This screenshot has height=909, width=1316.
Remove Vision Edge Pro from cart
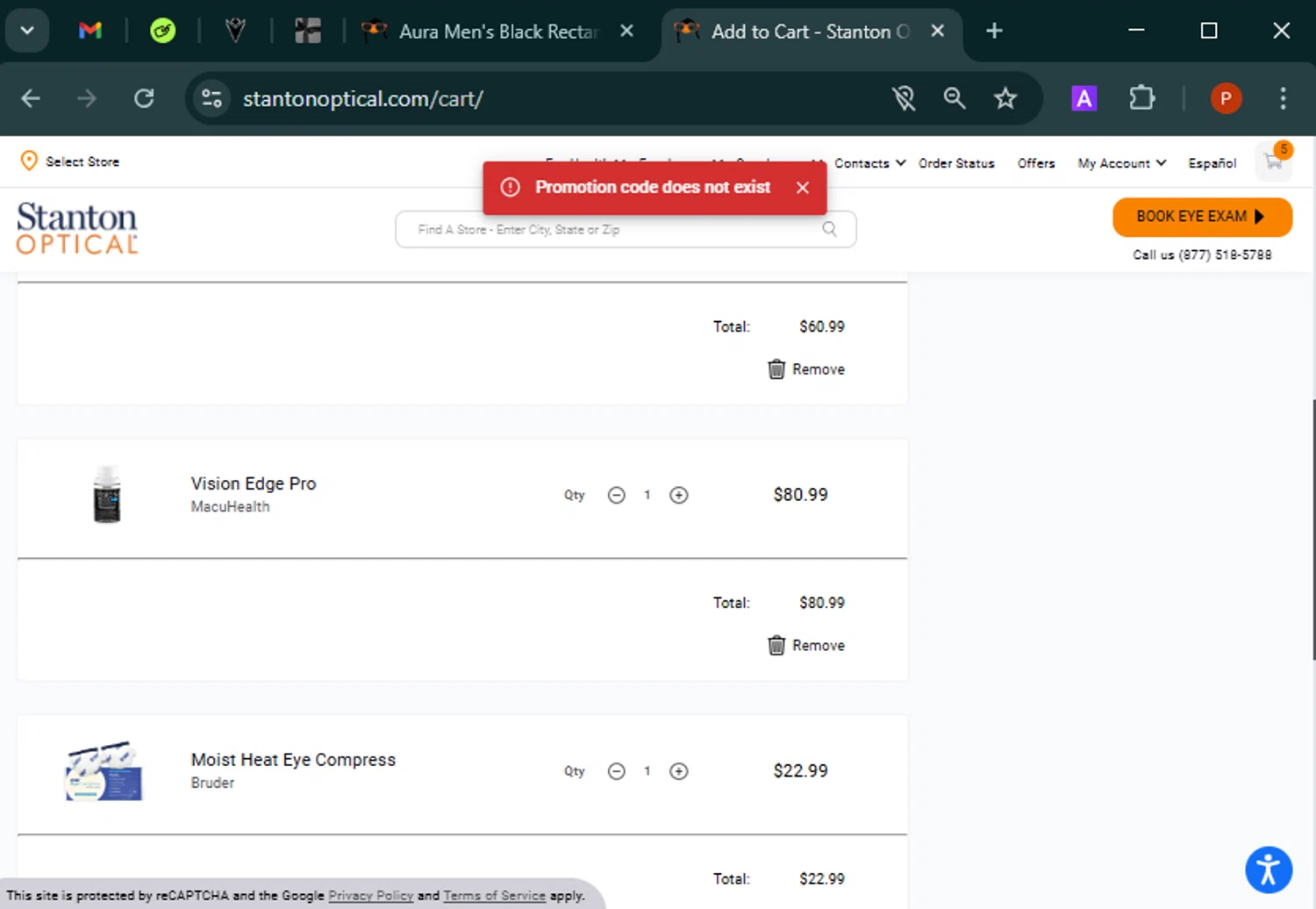(806, 646)
